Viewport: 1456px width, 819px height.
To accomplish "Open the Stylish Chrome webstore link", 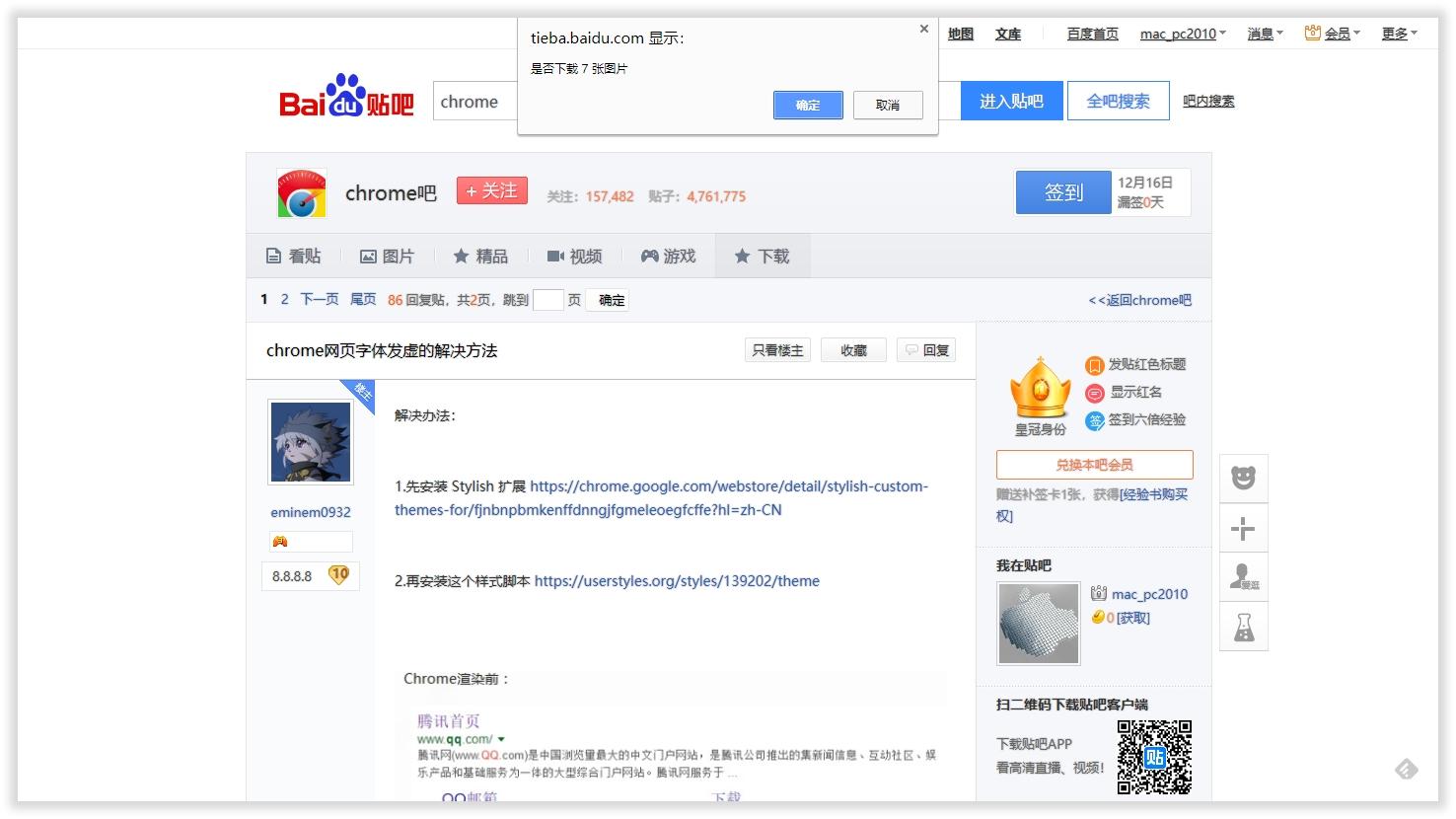I will [x=661, y=498].
